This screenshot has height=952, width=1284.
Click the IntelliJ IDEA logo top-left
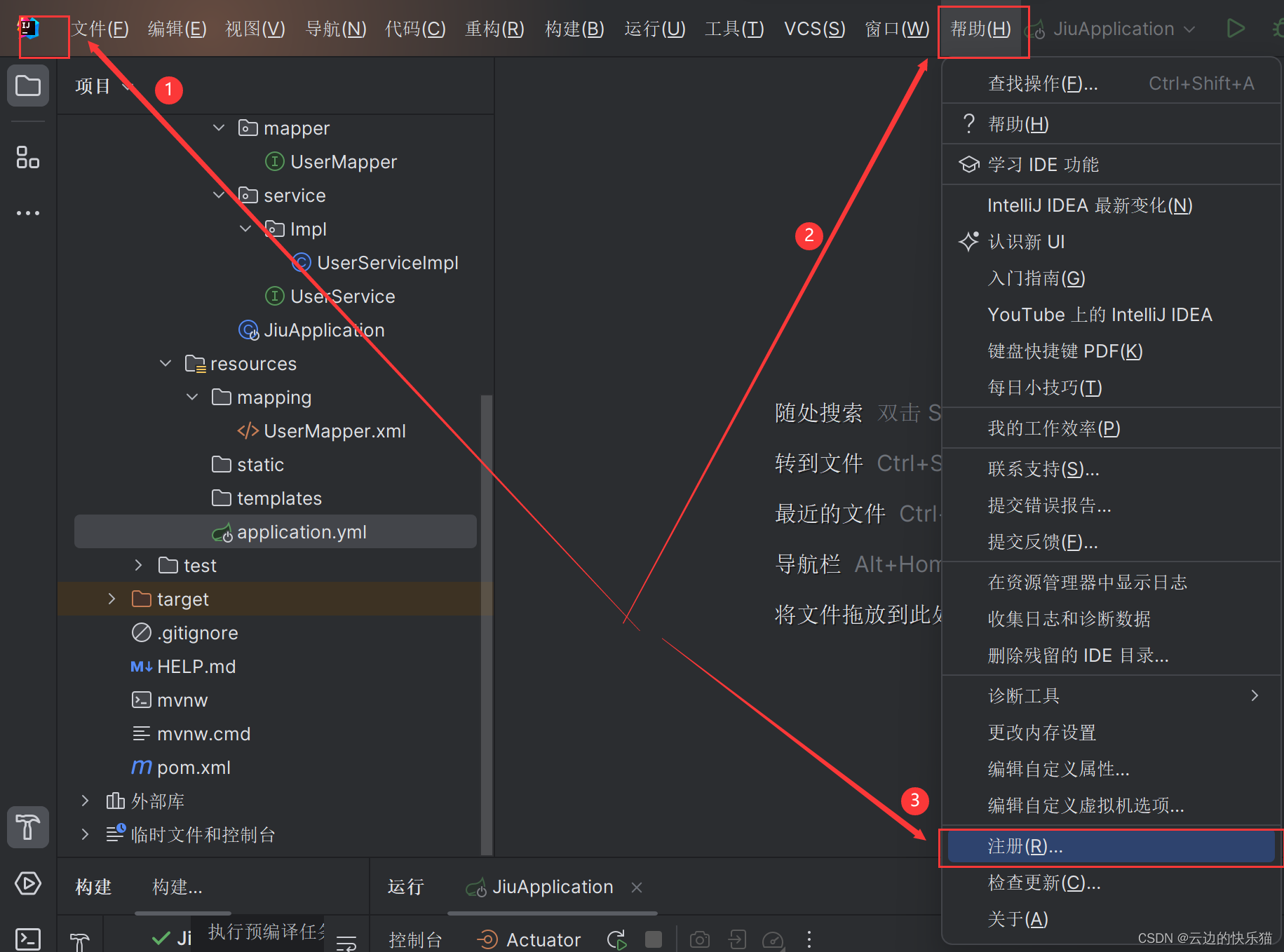28,28
